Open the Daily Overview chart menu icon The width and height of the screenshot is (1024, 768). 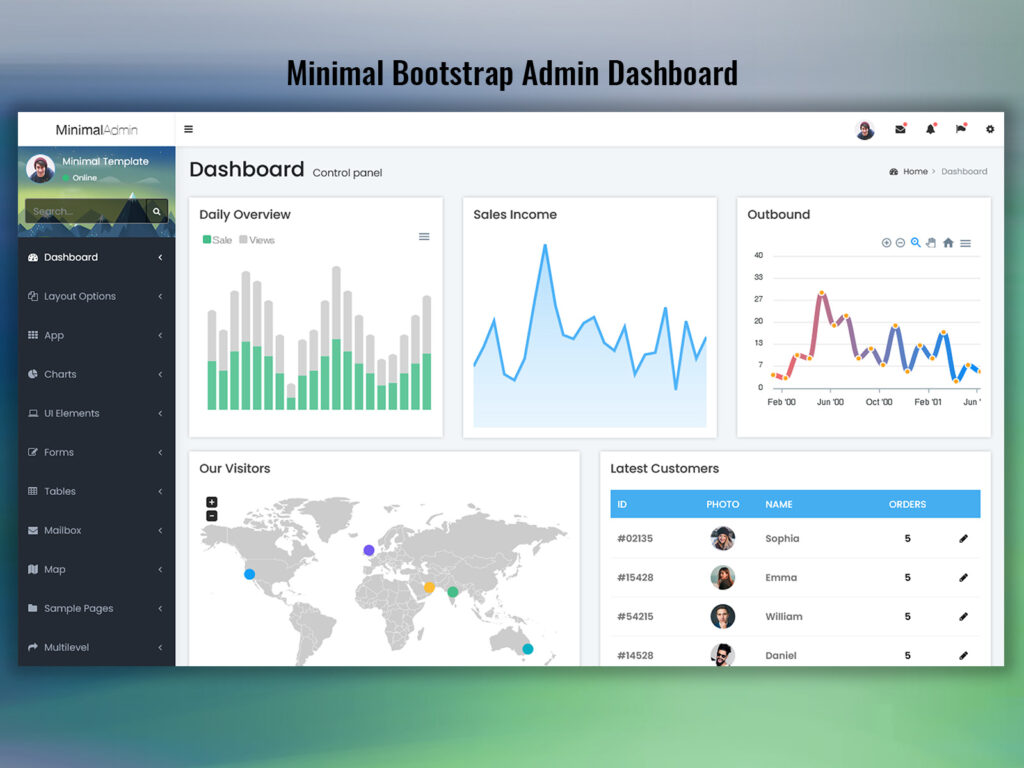424,236
